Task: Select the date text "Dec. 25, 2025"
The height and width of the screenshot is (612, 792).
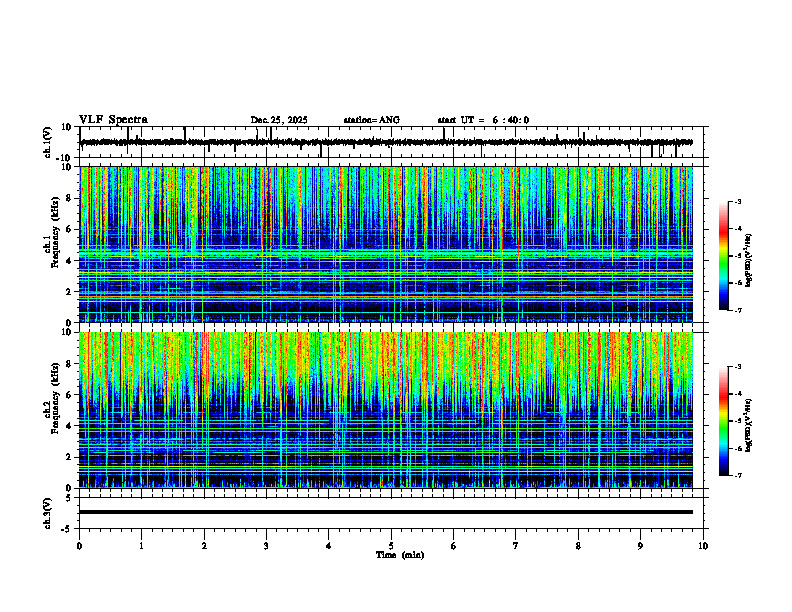Action: [279, 120]
